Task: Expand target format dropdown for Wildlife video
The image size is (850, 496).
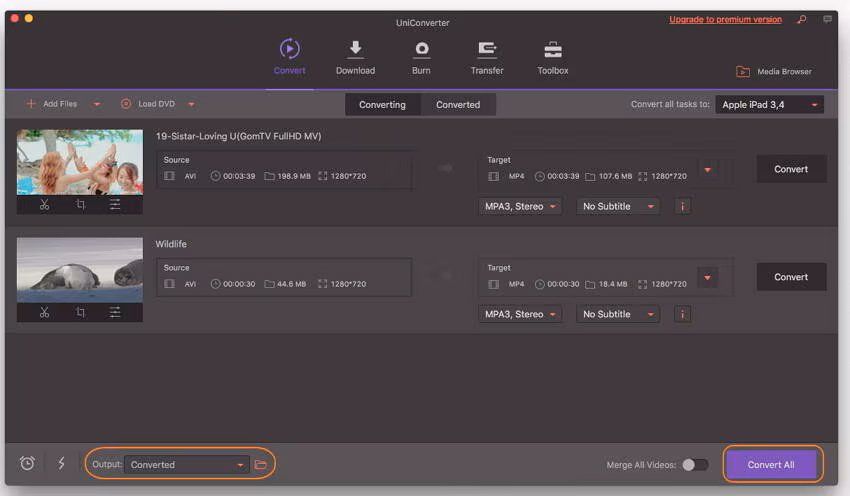Action: (x=707, y=278)
